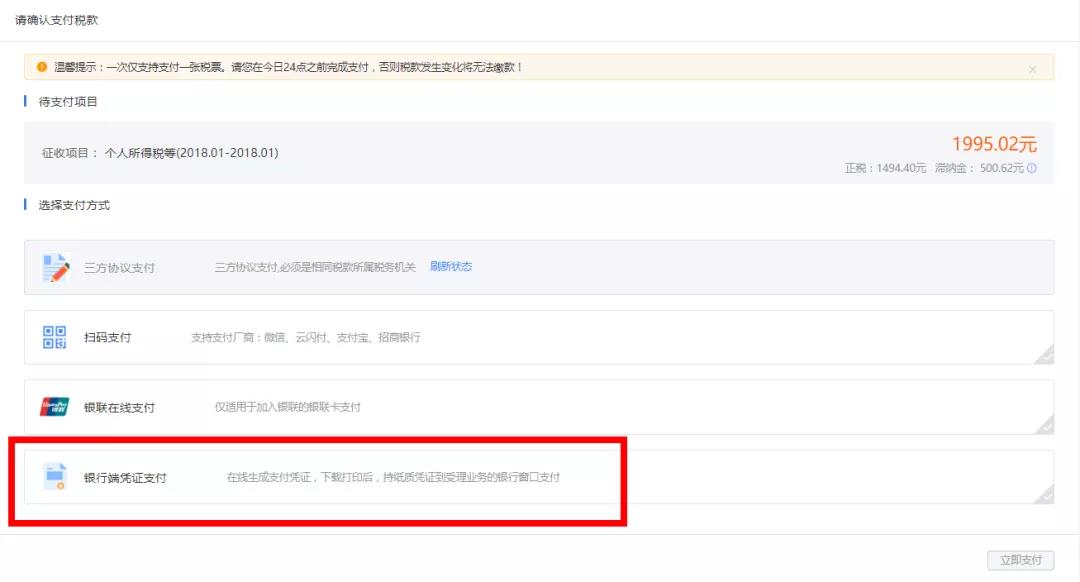1080x582 pixels.
Task: Select the 三方协议支付 payment method label
Action: 119,268
